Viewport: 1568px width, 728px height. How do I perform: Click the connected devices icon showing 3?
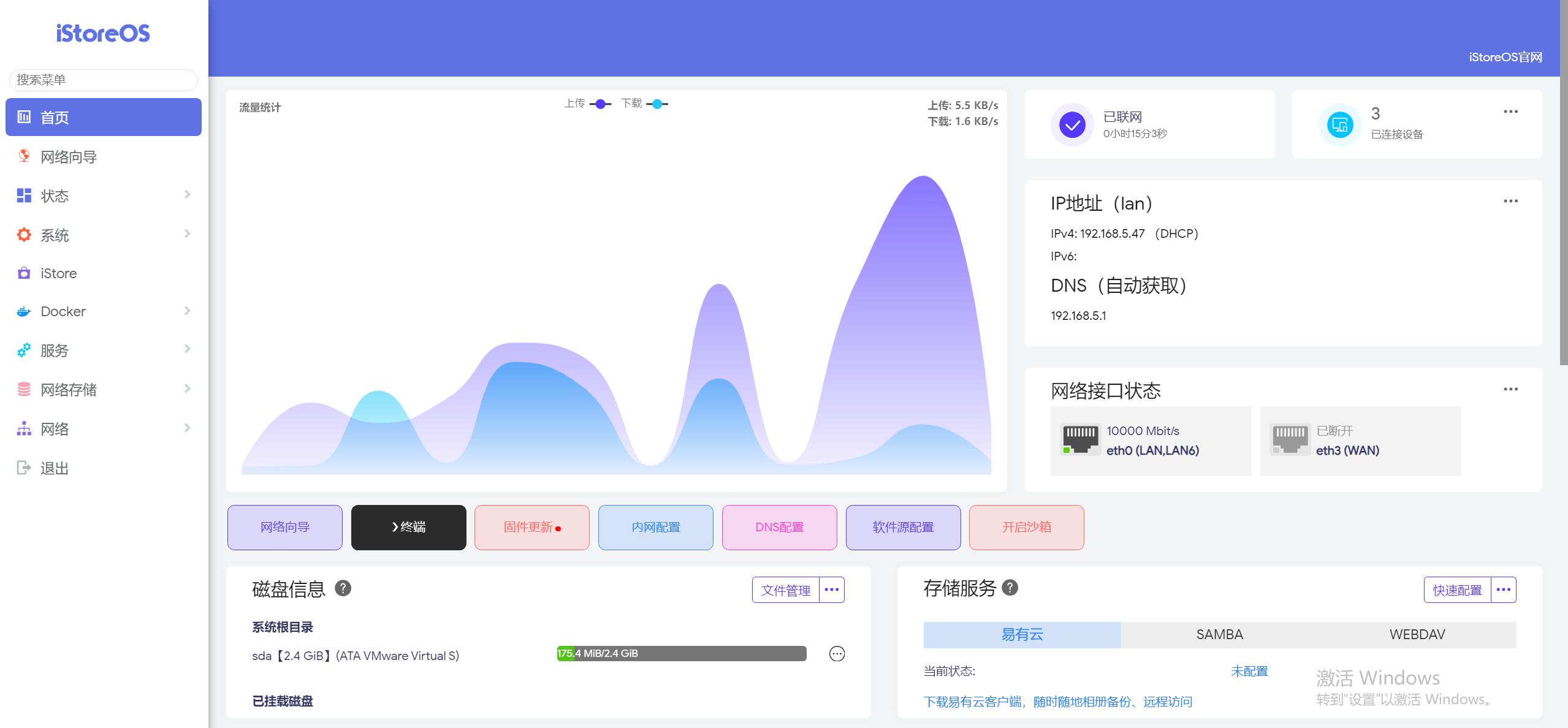pyautogui.click(x=1341, y=124)
